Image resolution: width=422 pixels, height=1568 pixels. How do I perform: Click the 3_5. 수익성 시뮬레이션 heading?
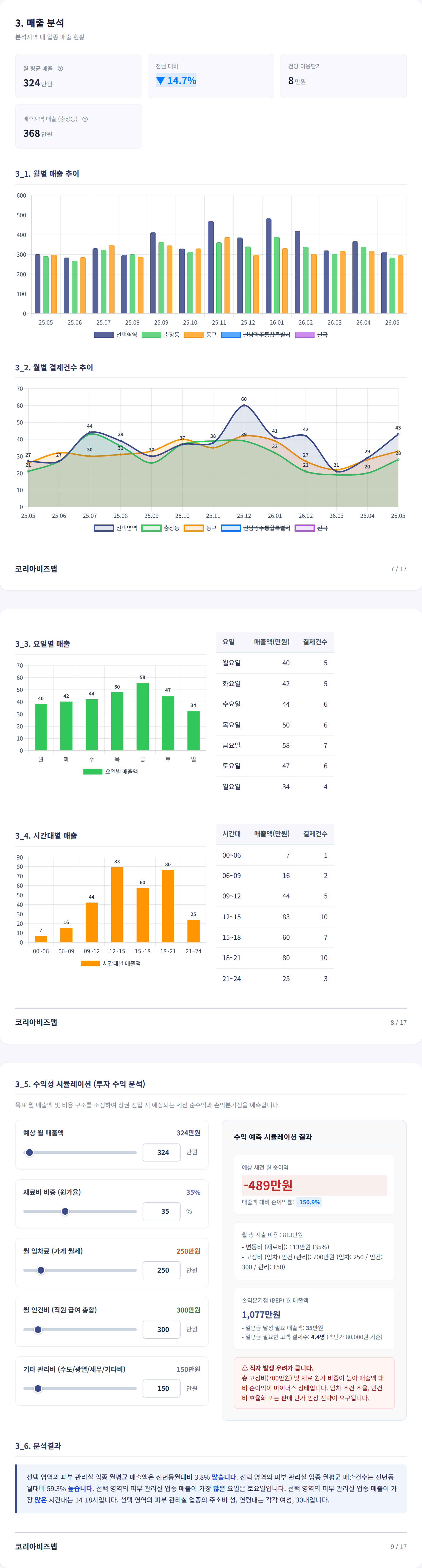[x=80, y=1084]
